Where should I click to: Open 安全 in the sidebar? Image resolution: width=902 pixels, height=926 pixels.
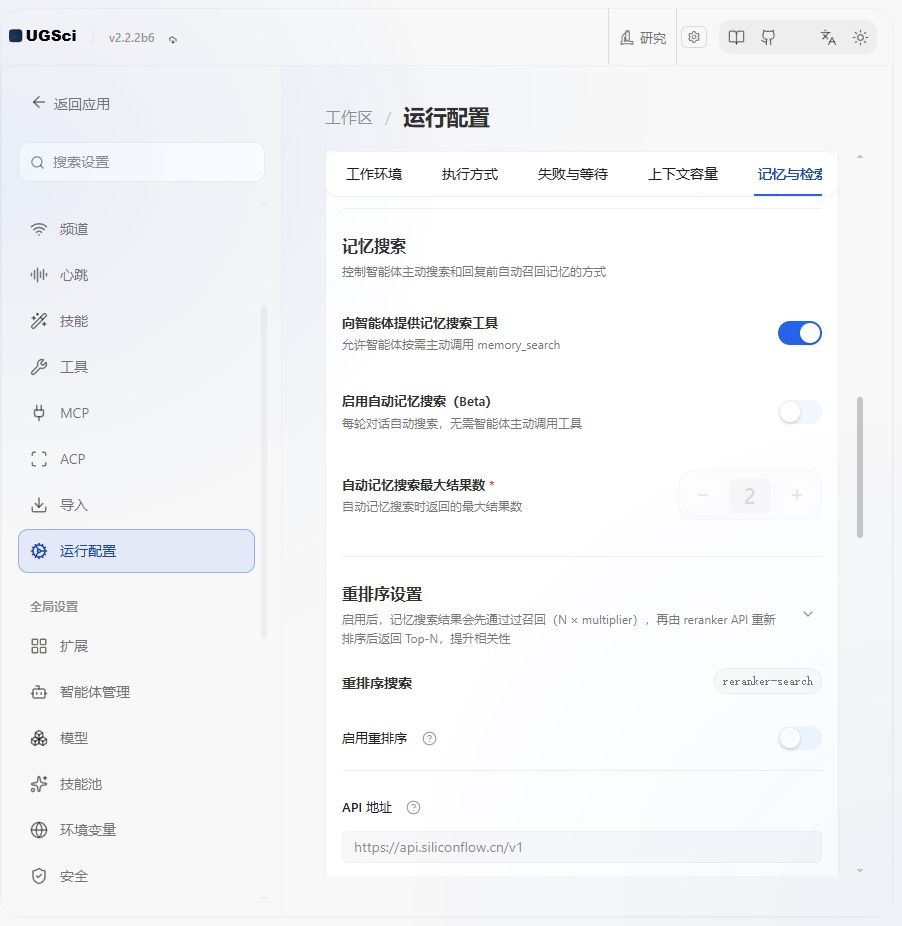[x=136, y=876]
